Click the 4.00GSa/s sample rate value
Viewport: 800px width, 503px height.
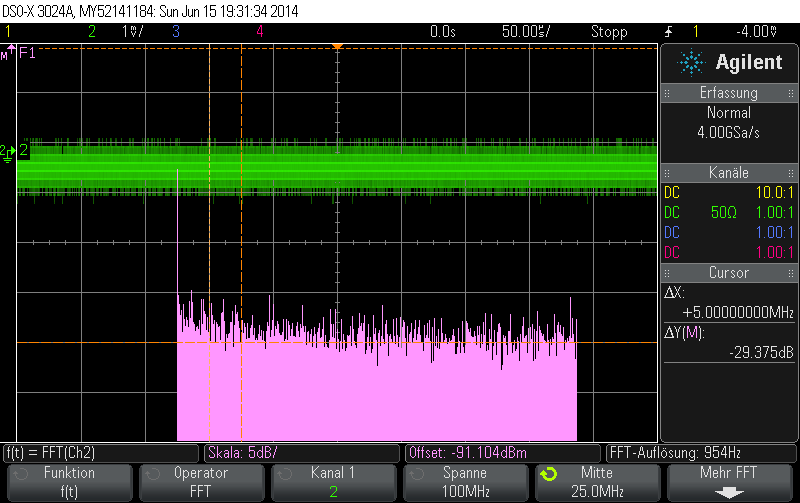click(x=728, y=133)
